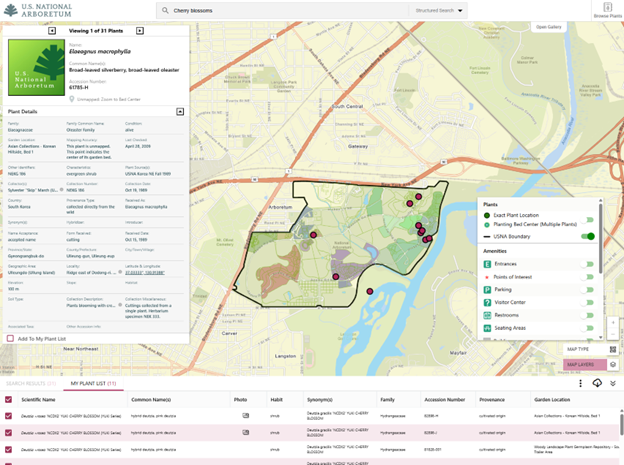Sort by the Scientific Name column header

coord(38,399)
